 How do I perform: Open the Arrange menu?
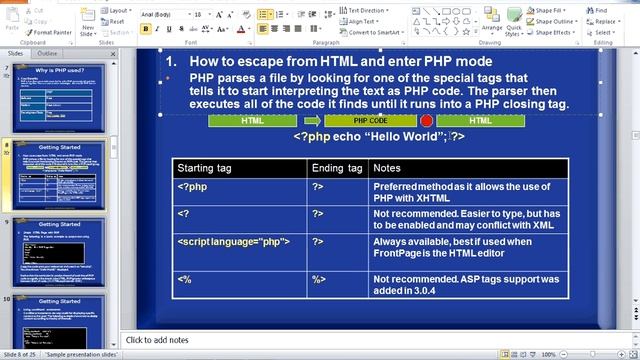click(x=492, y=20)
